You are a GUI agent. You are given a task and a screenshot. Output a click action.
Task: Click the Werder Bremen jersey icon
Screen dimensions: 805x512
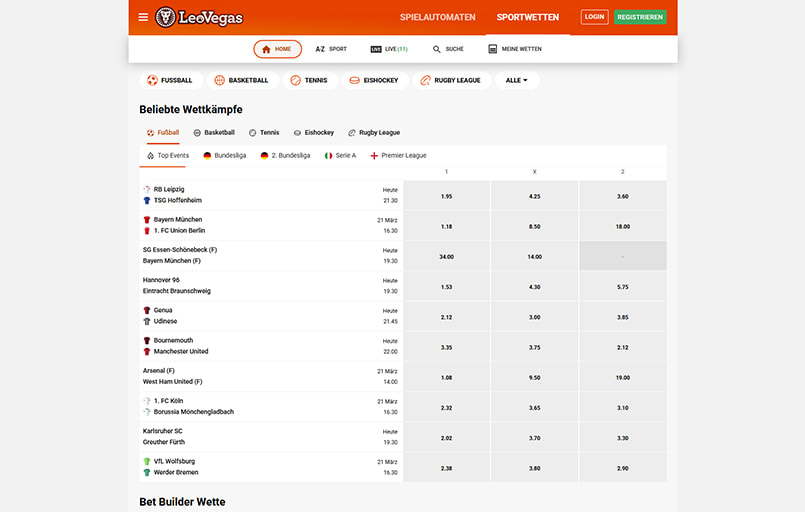pos(147,472)
